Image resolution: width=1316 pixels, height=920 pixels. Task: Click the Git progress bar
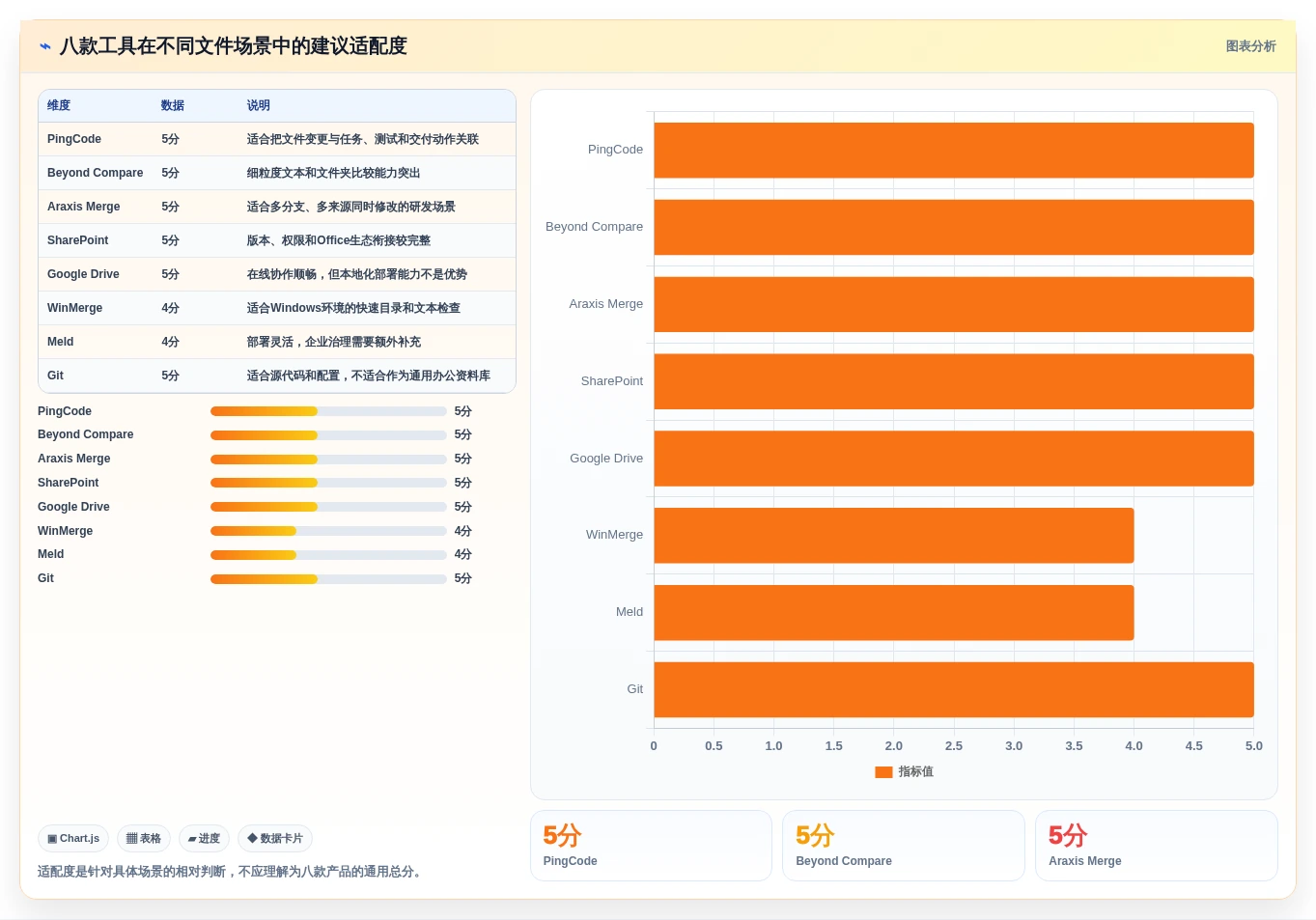tap(328, 579)
